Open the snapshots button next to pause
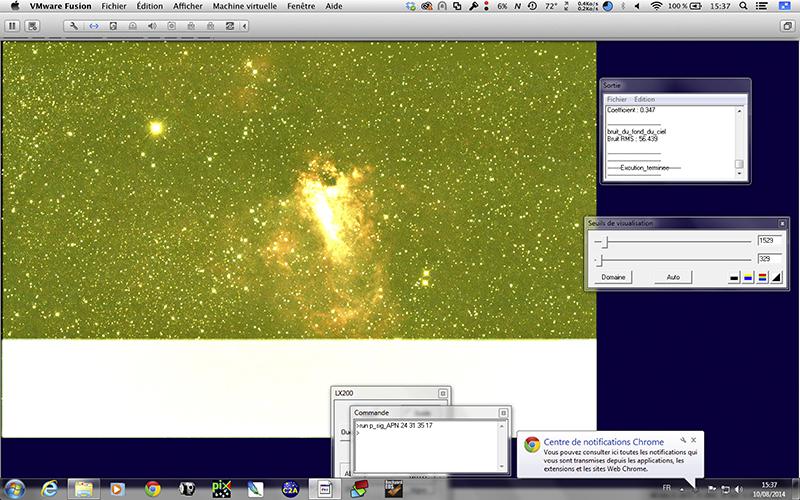Screen dimensions: 800x500 (32, 26)
